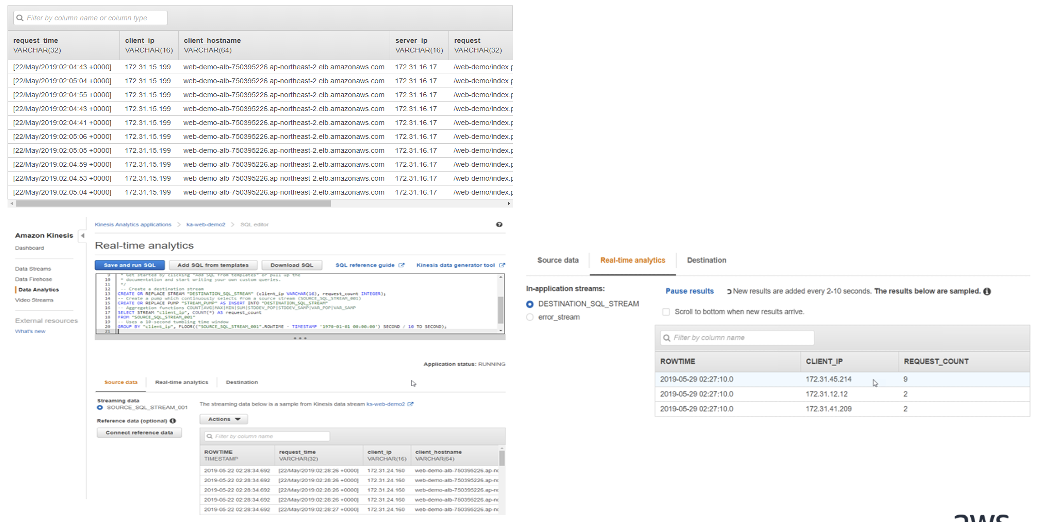Open the Actions dropdown
Image resolution: width=1038 pixels, height=522 pixels.
(x=224, y=419)
